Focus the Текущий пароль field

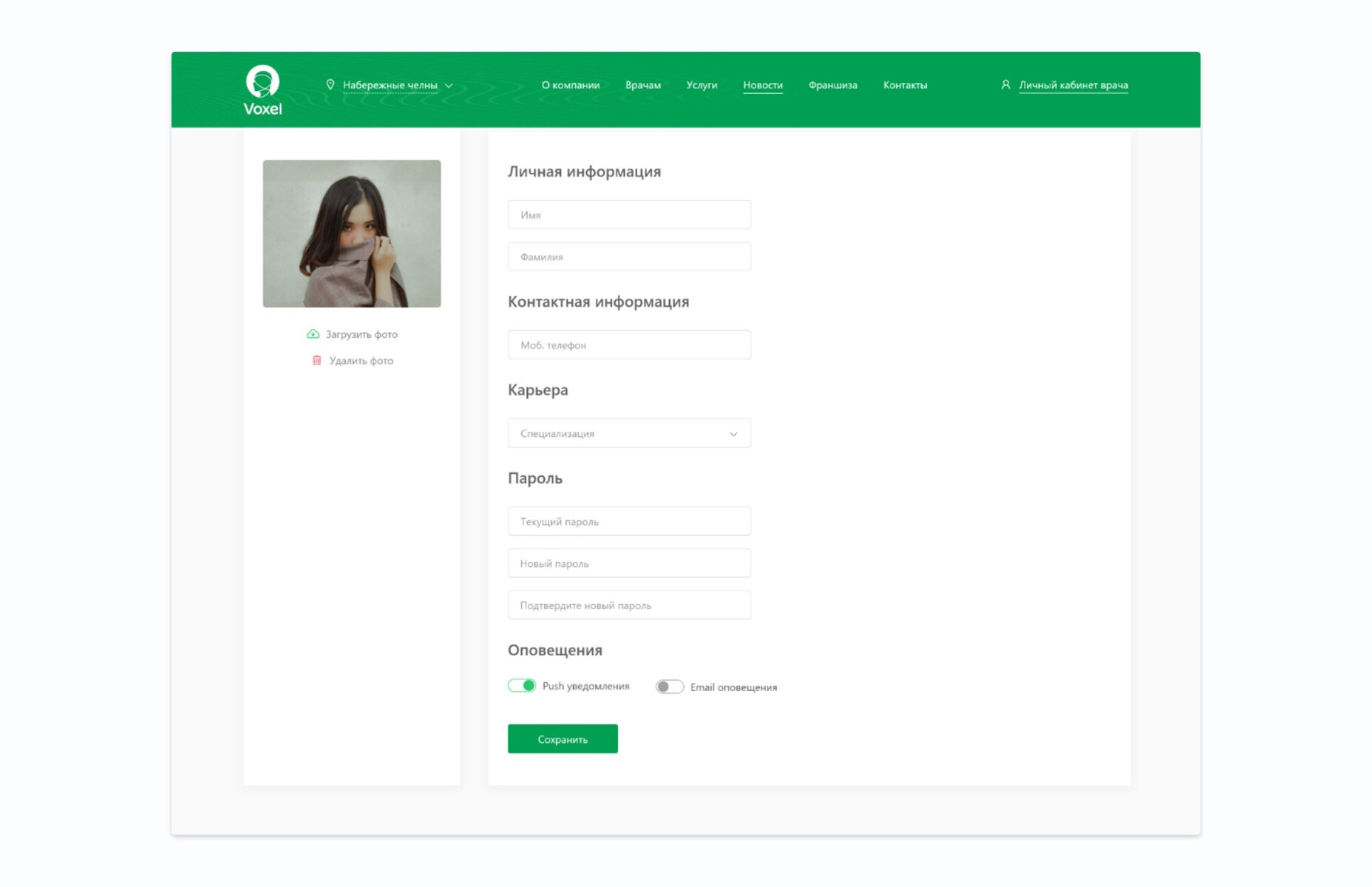pos(629,521)
